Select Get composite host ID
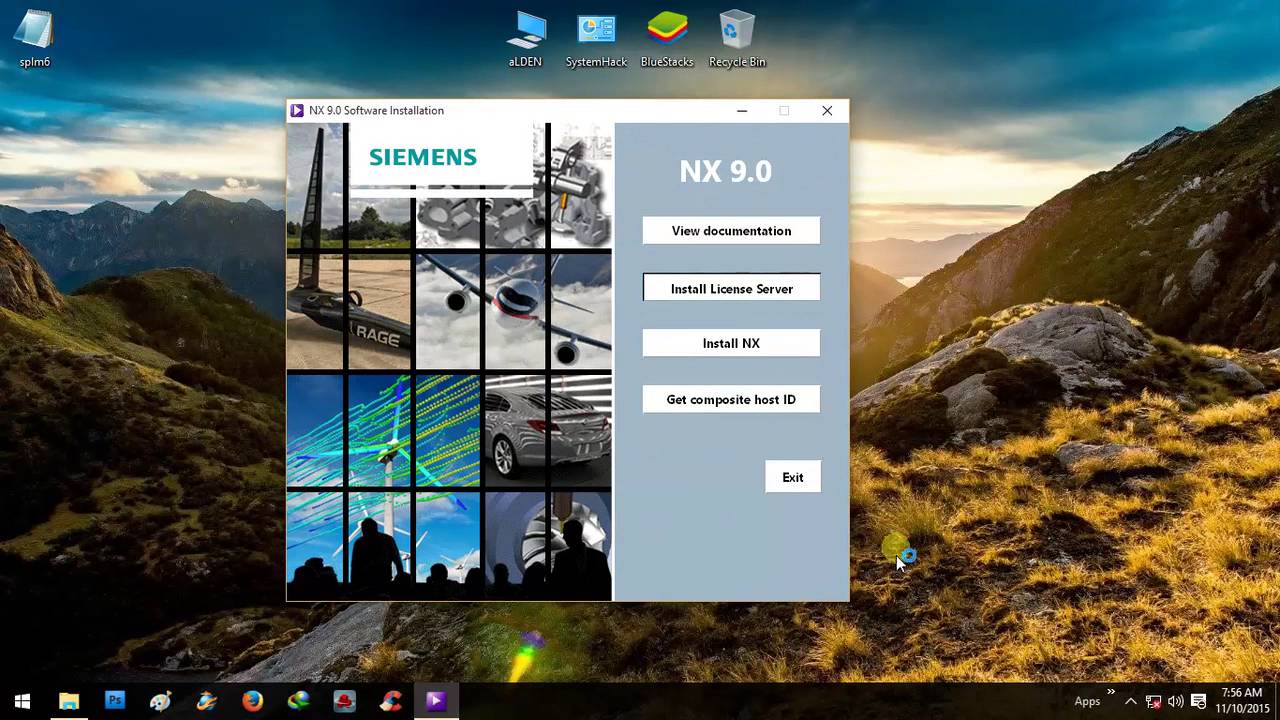1280x720 pixels. pyautogui.click(x=731, y=399)
